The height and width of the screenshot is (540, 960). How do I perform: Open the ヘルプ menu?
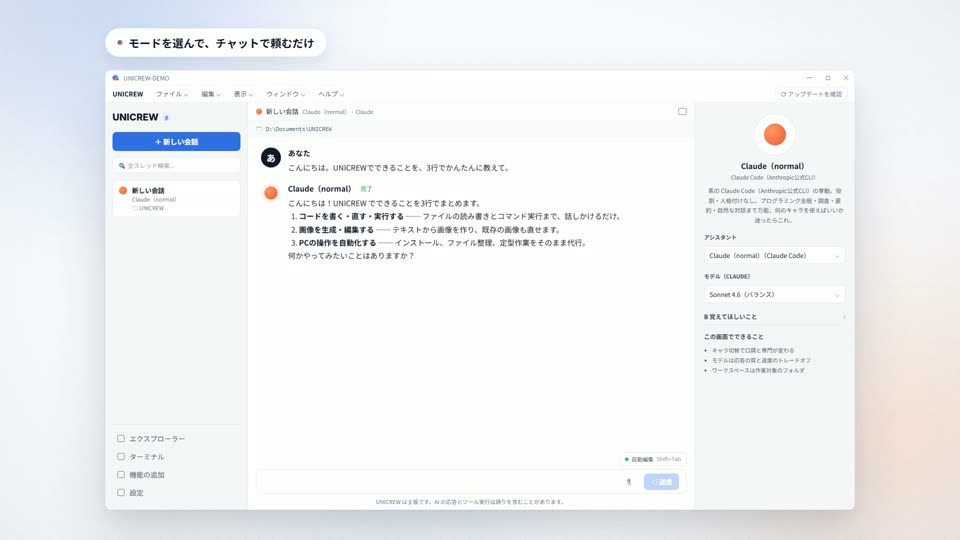pyautogui.click(x=331, y=94)
